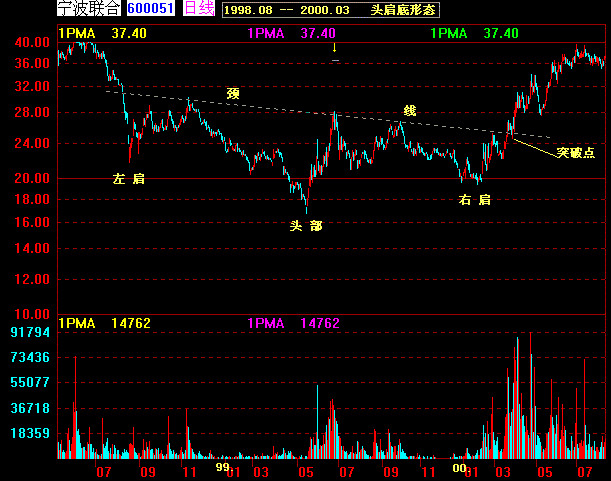The image size is (611, 481).
Task: Select the magenta 1PMA 14762 volume label
Action: (x=293, y=324)
